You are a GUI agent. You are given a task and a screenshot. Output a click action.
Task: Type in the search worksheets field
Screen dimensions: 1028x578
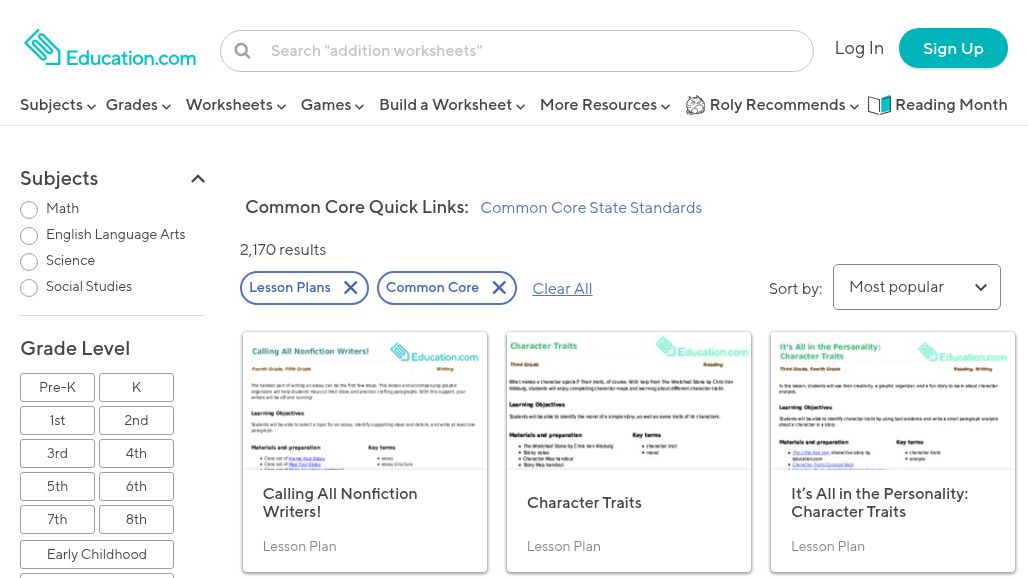coord(535,51)
